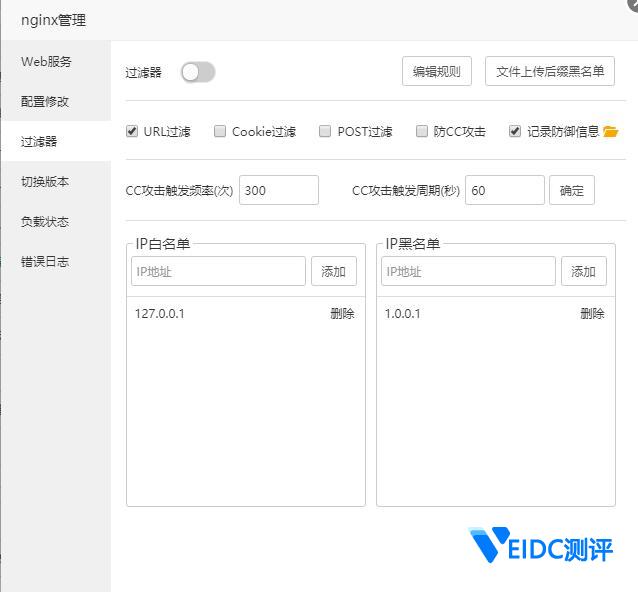Image resolution: width=638 pixels, height=592 pixels.
Task: Confirm CC settings with 确定 button
Action: click(x=572, y=190)
